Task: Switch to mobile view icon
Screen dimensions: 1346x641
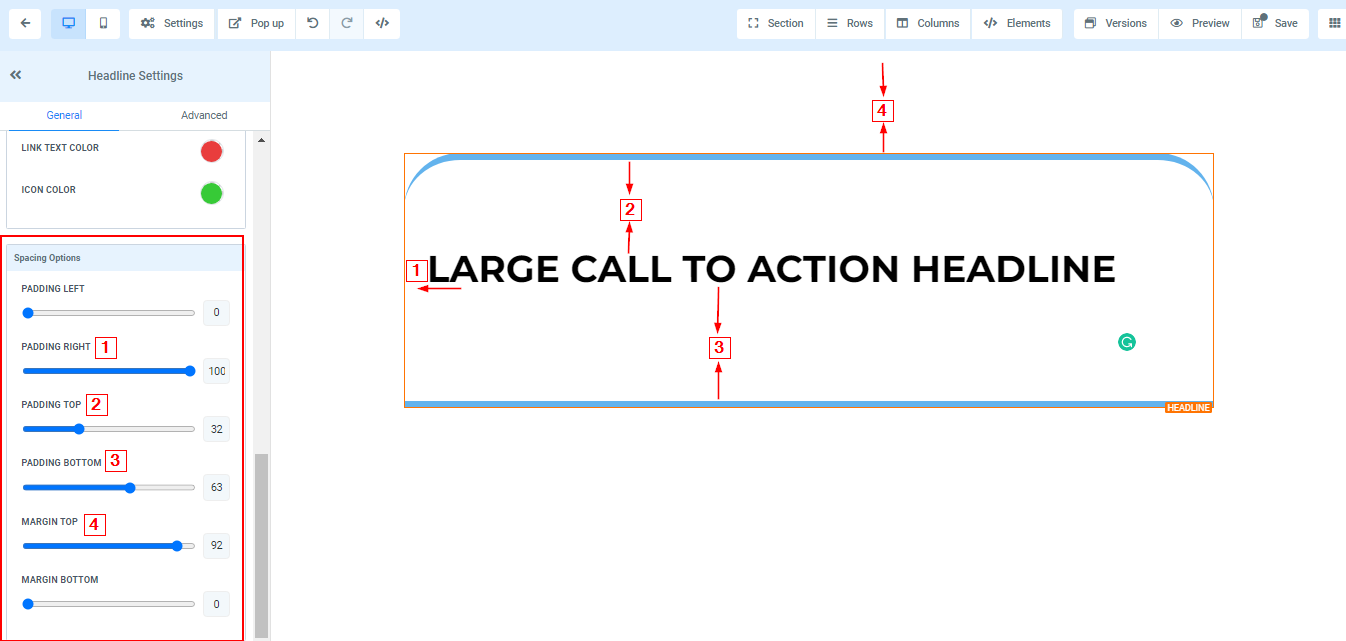Action: [103, 23]
